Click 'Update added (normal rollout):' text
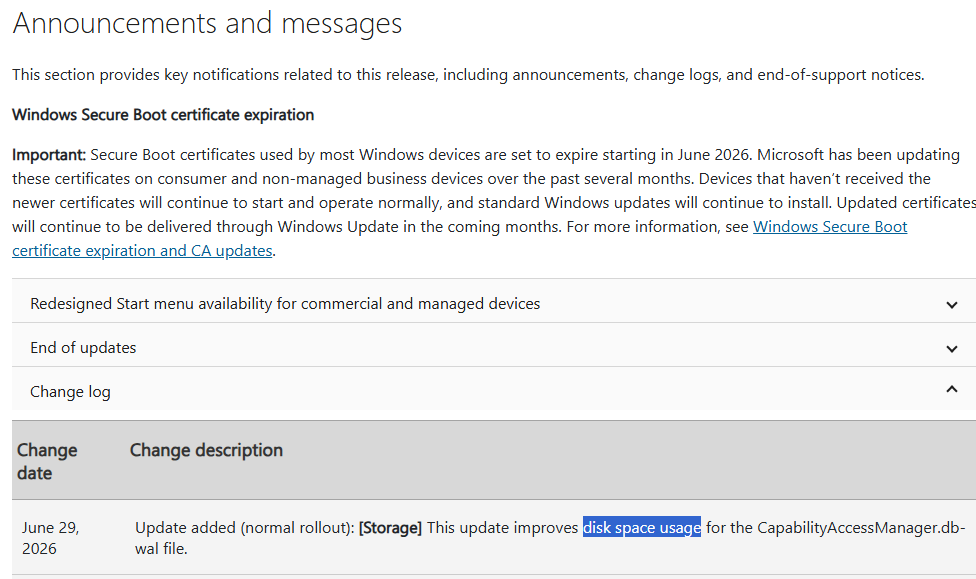 pos(245,528)
